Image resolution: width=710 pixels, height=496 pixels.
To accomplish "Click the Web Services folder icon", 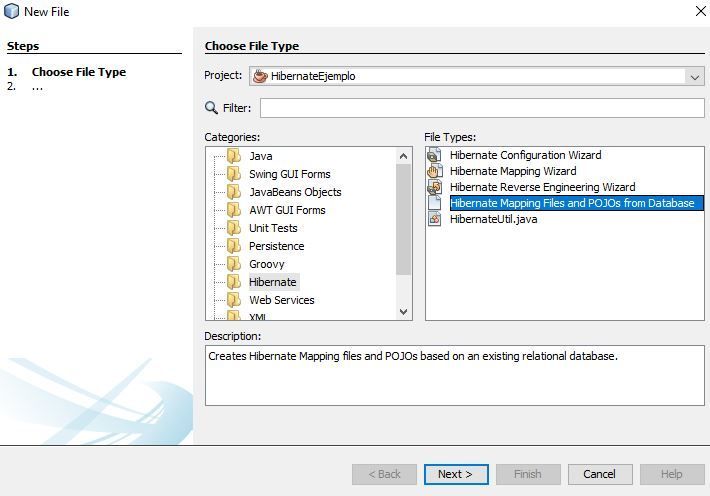I will (x=234, y=300).
